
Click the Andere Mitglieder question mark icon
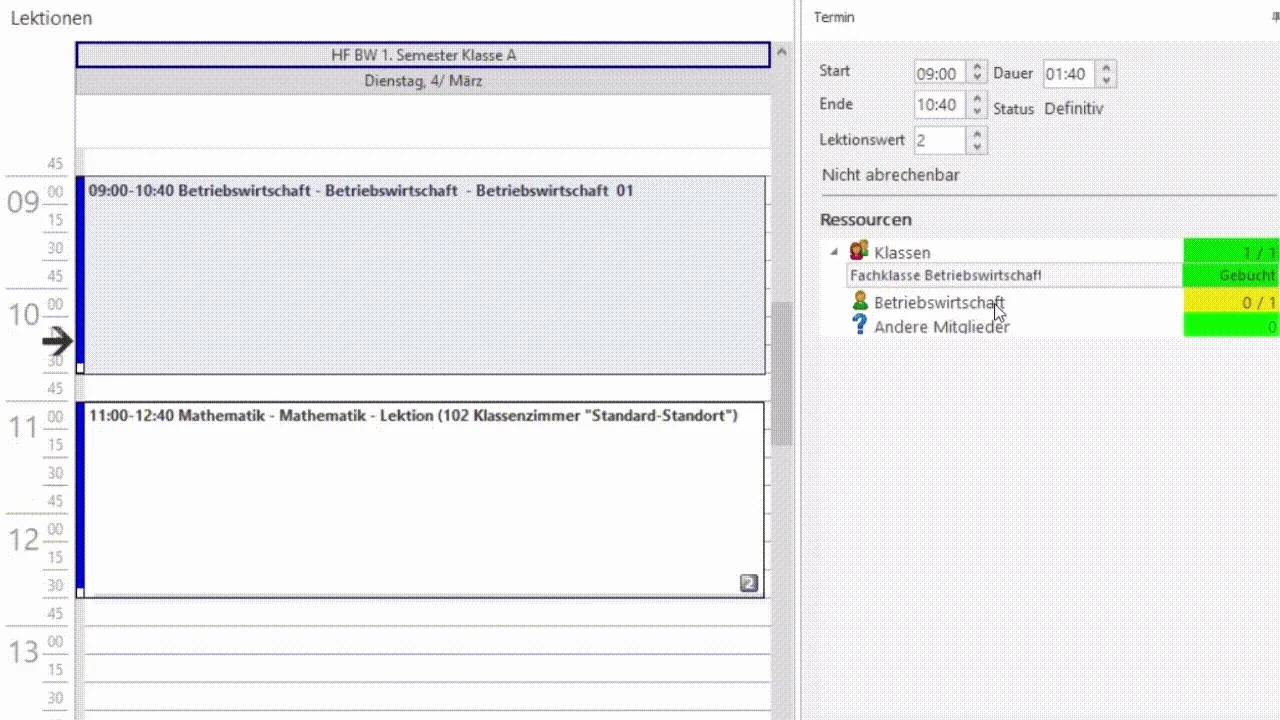(x=859, y=325)
